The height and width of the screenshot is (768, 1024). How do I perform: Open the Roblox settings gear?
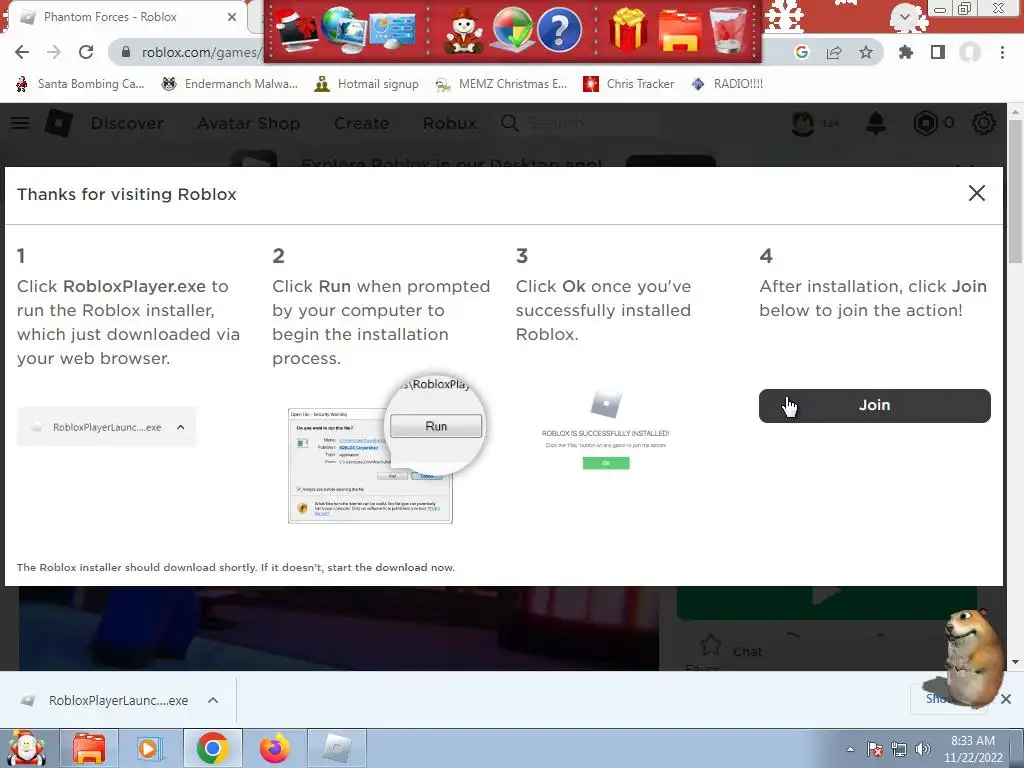984,123
